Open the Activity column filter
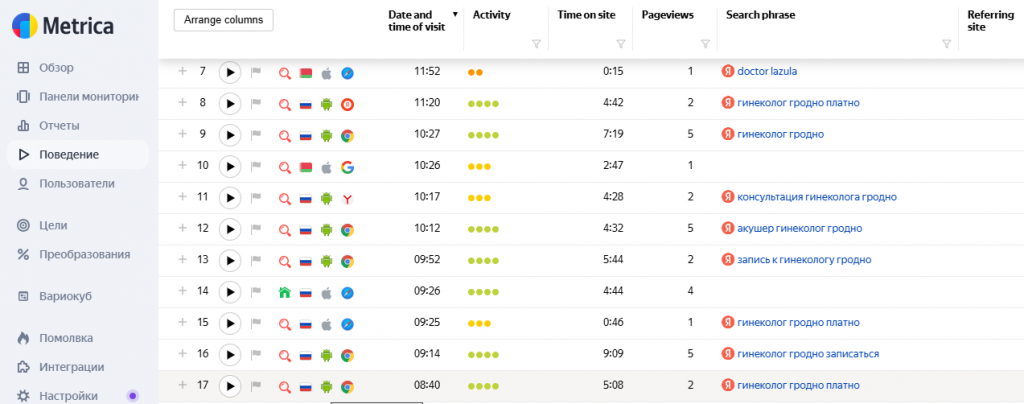The height and width of the screenshot is (404, 1024). [536, 44]
